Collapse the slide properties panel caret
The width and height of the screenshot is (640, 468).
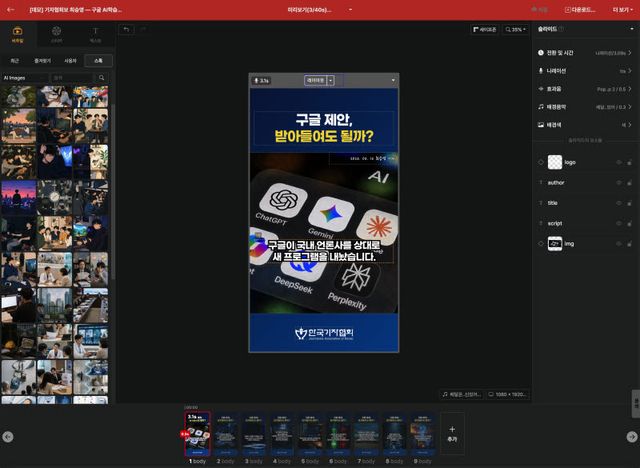[x=632, y=29]
